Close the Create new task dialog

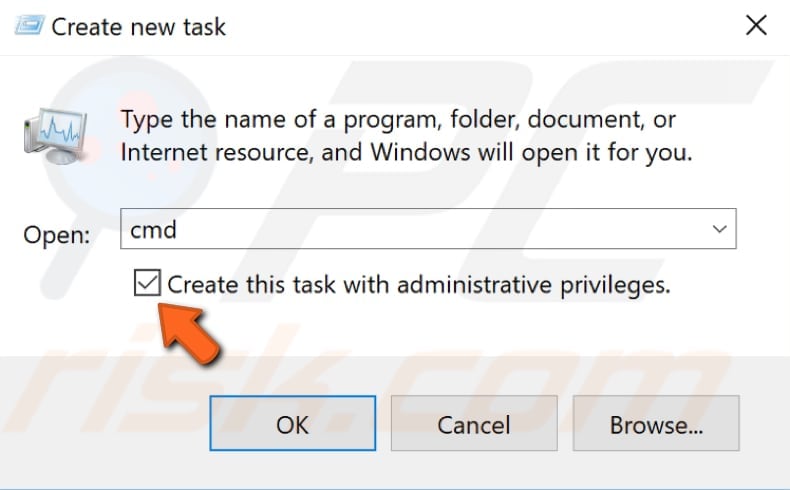click(755, 25)
